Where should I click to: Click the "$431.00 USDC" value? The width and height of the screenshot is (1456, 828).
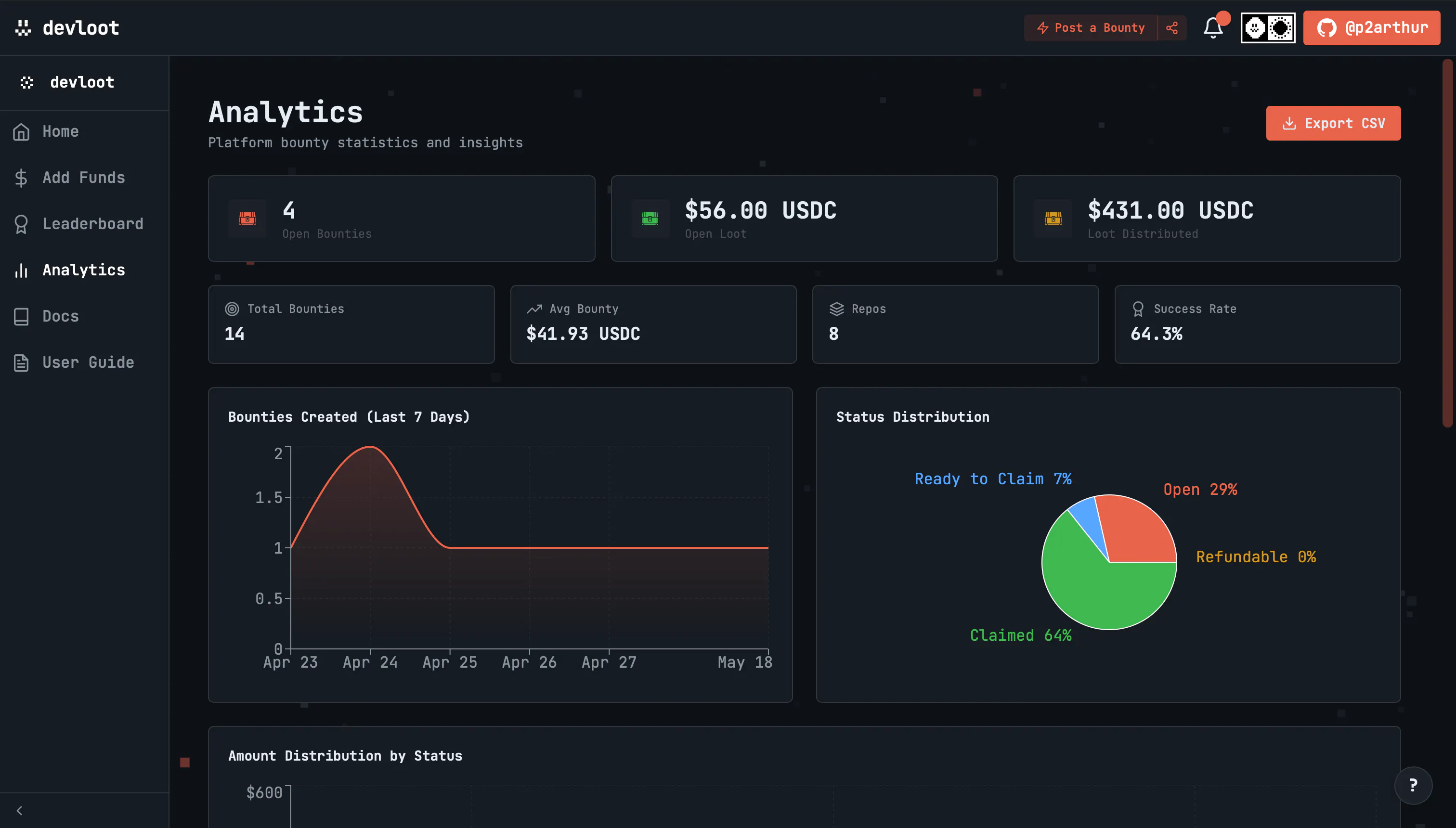click(1170, 210)
